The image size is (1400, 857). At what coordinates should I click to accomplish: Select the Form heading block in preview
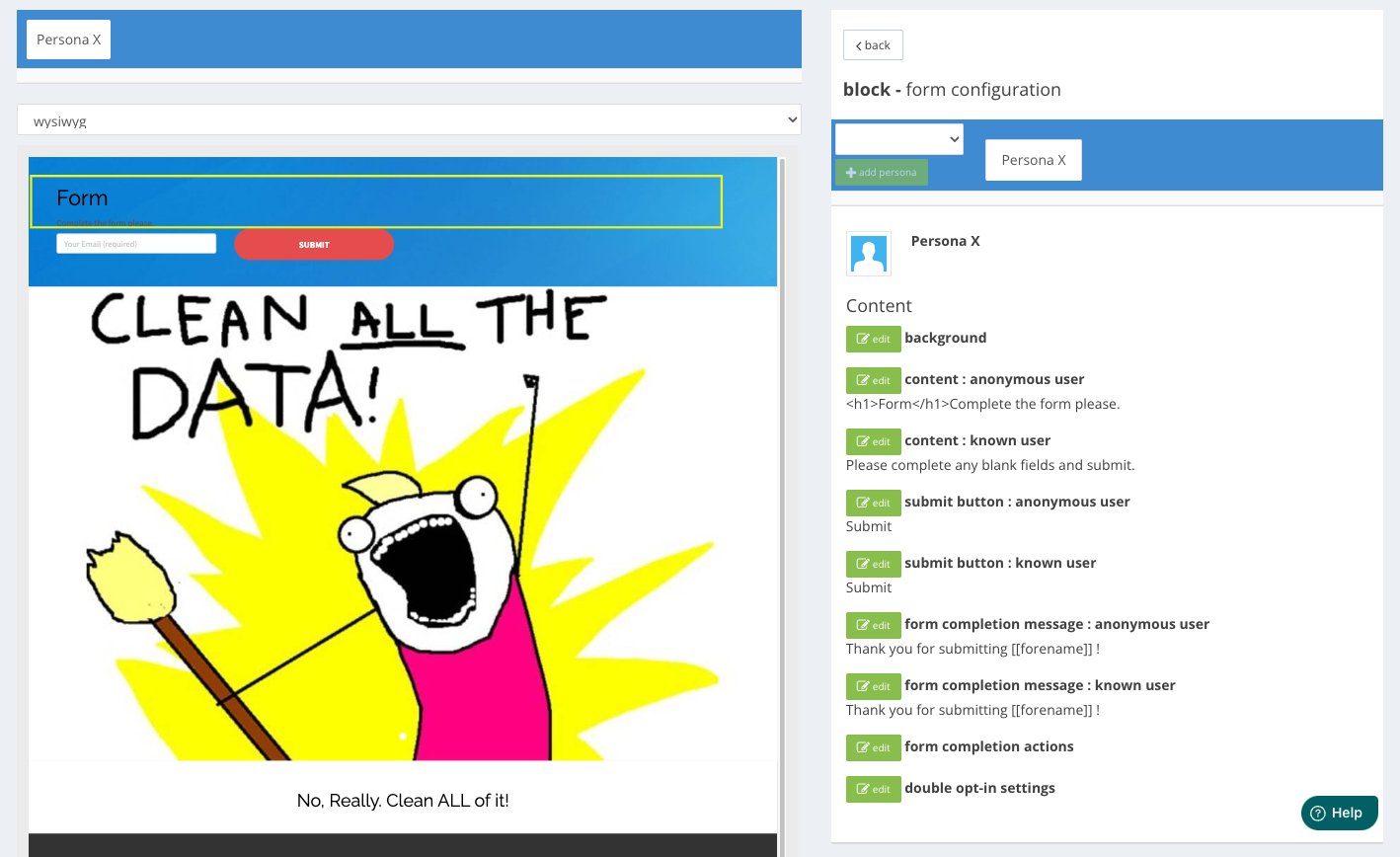[x=376, y=201]
